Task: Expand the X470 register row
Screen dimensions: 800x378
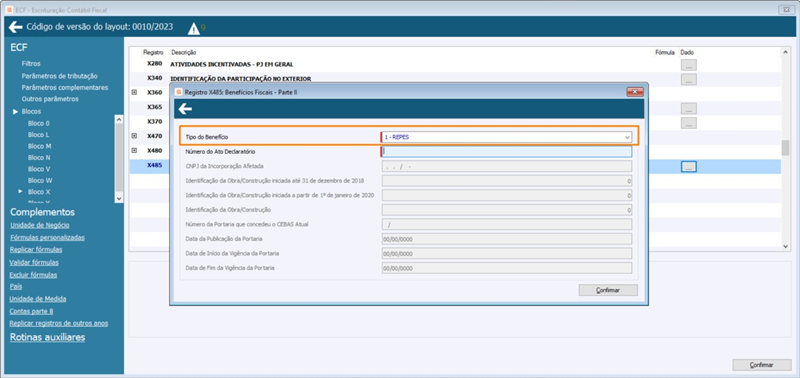Action: (x=134, y=136)
